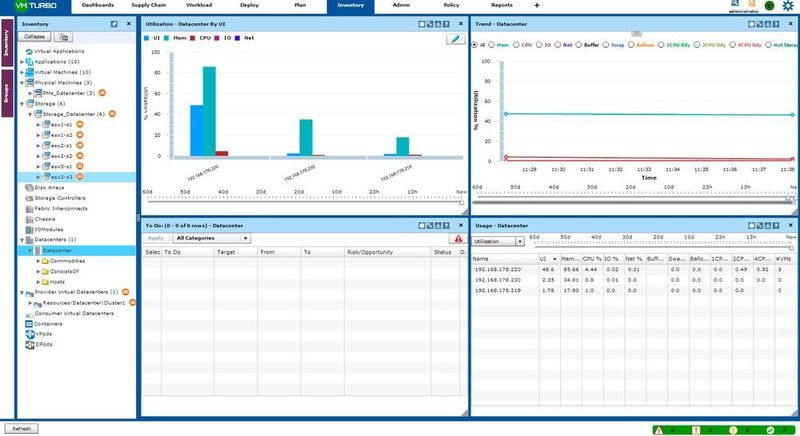Click the lock icon above administrator
The width and height of the screenshot is (800, 436).
click(x=751, y=4)
